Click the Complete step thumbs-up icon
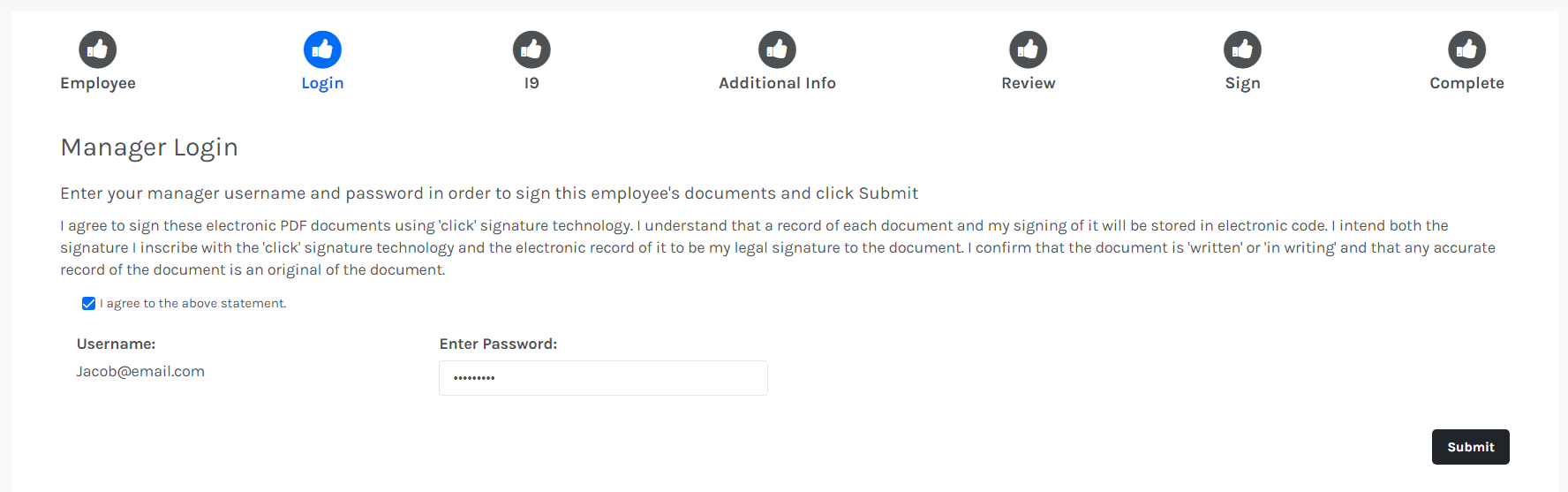This screenshot has height=492, width=1568. (x=1466, y=49)
